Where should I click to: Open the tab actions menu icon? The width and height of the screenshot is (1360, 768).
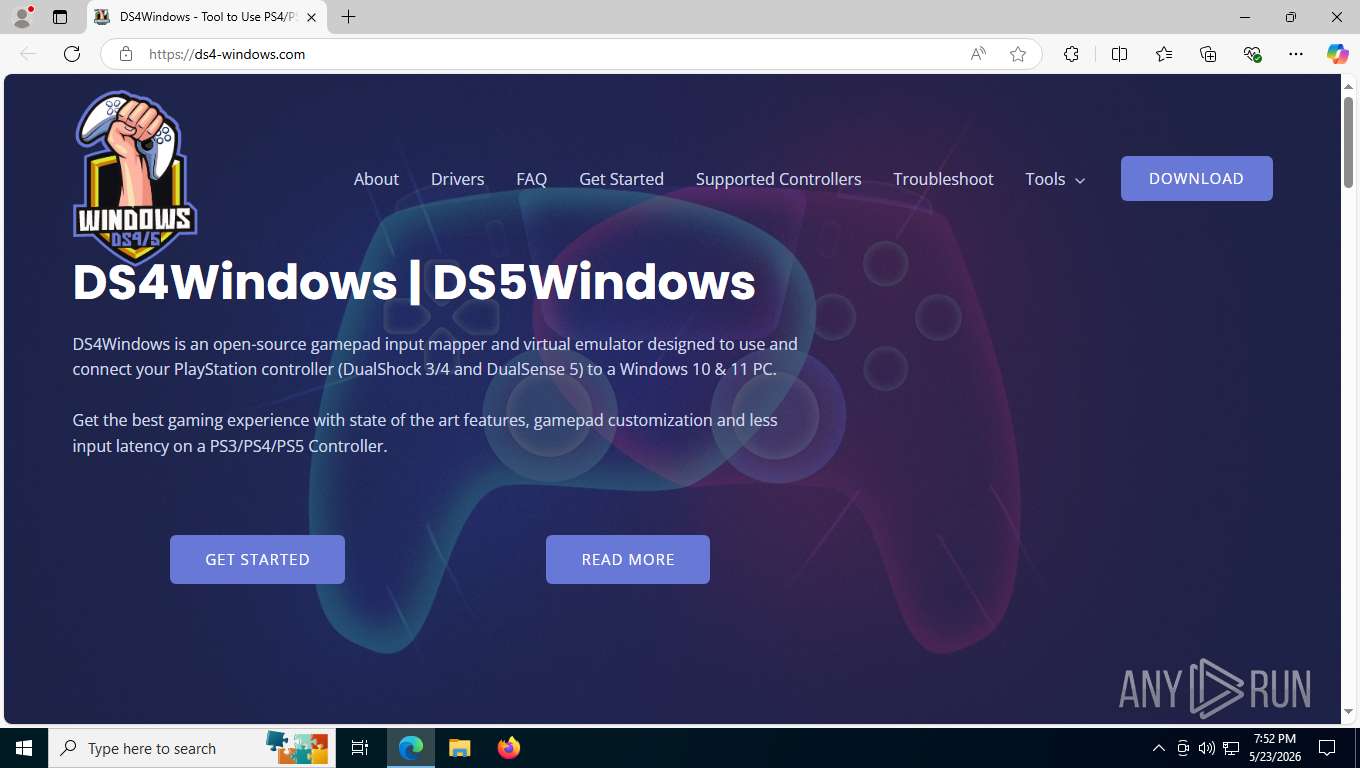[60, 17]
